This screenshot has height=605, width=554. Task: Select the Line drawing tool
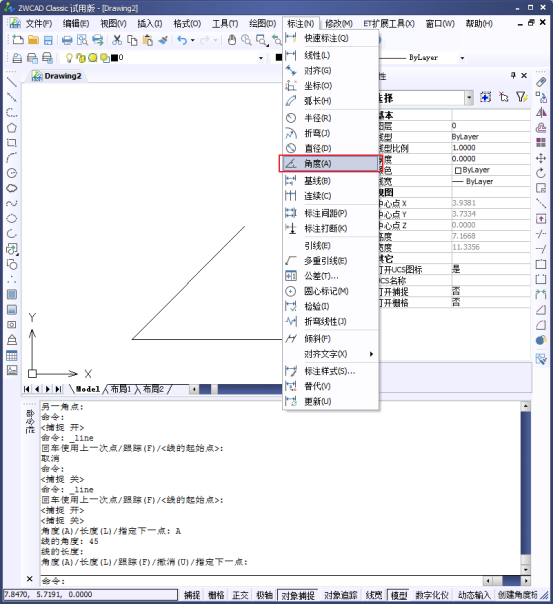point(12,82)
